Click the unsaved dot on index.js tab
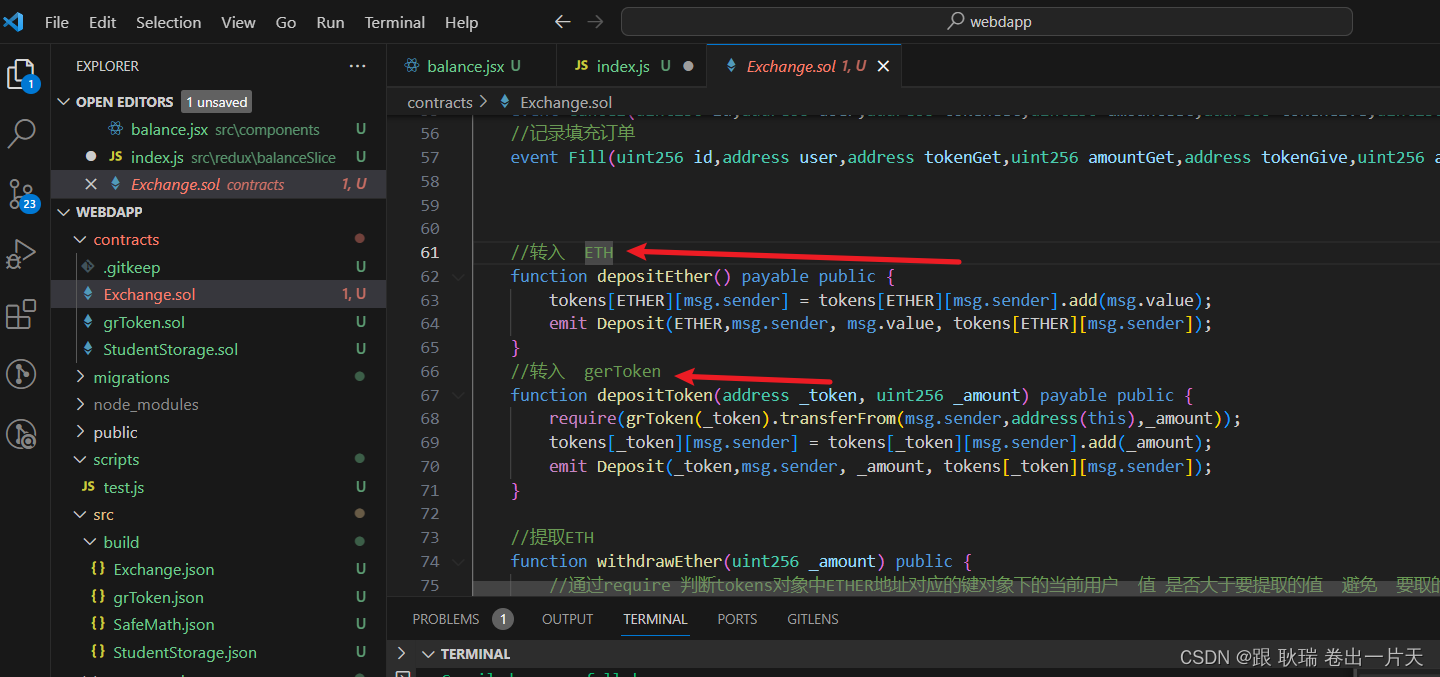Viewport: 1440px width, 677px height. (x=688, y=66)
